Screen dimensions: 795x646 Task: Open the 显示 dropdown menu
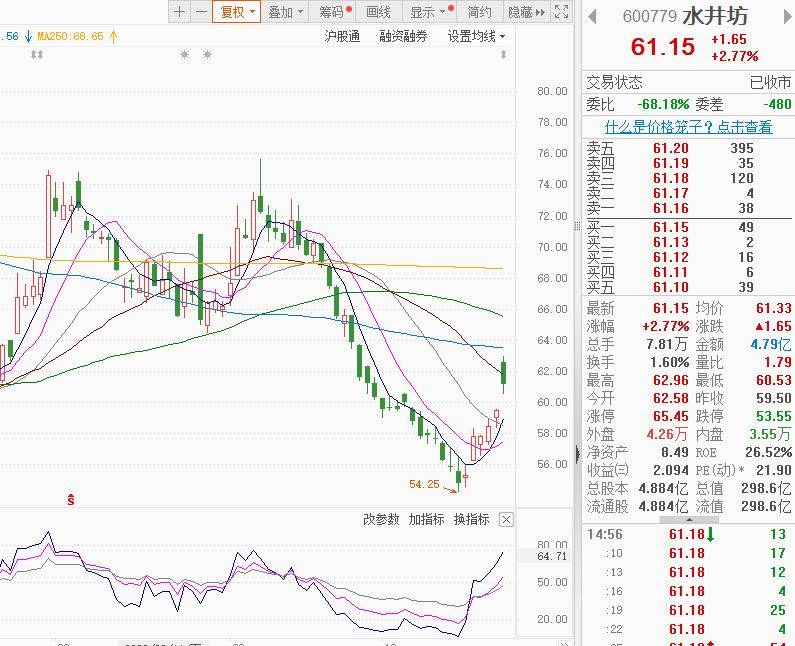[428, 12]
